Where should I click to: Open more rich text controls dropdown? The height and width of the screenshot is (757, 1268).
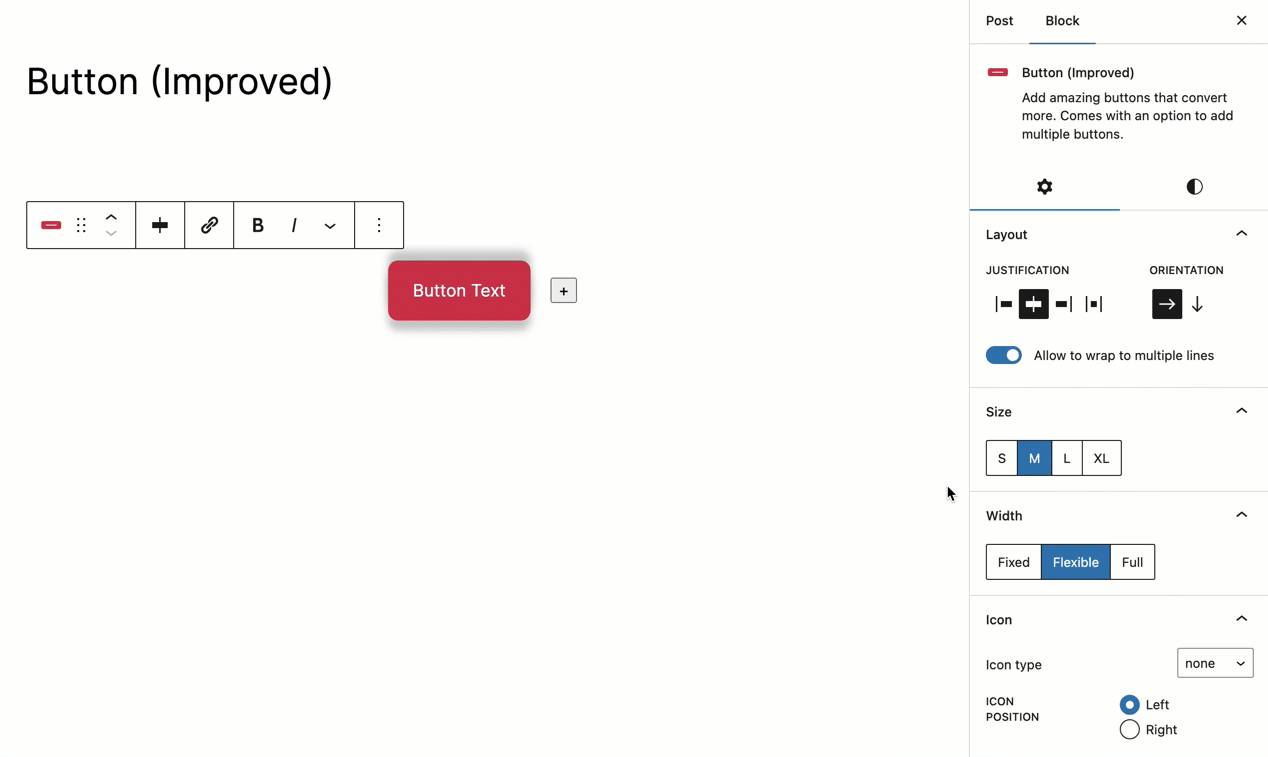click(x=330, y=225)
